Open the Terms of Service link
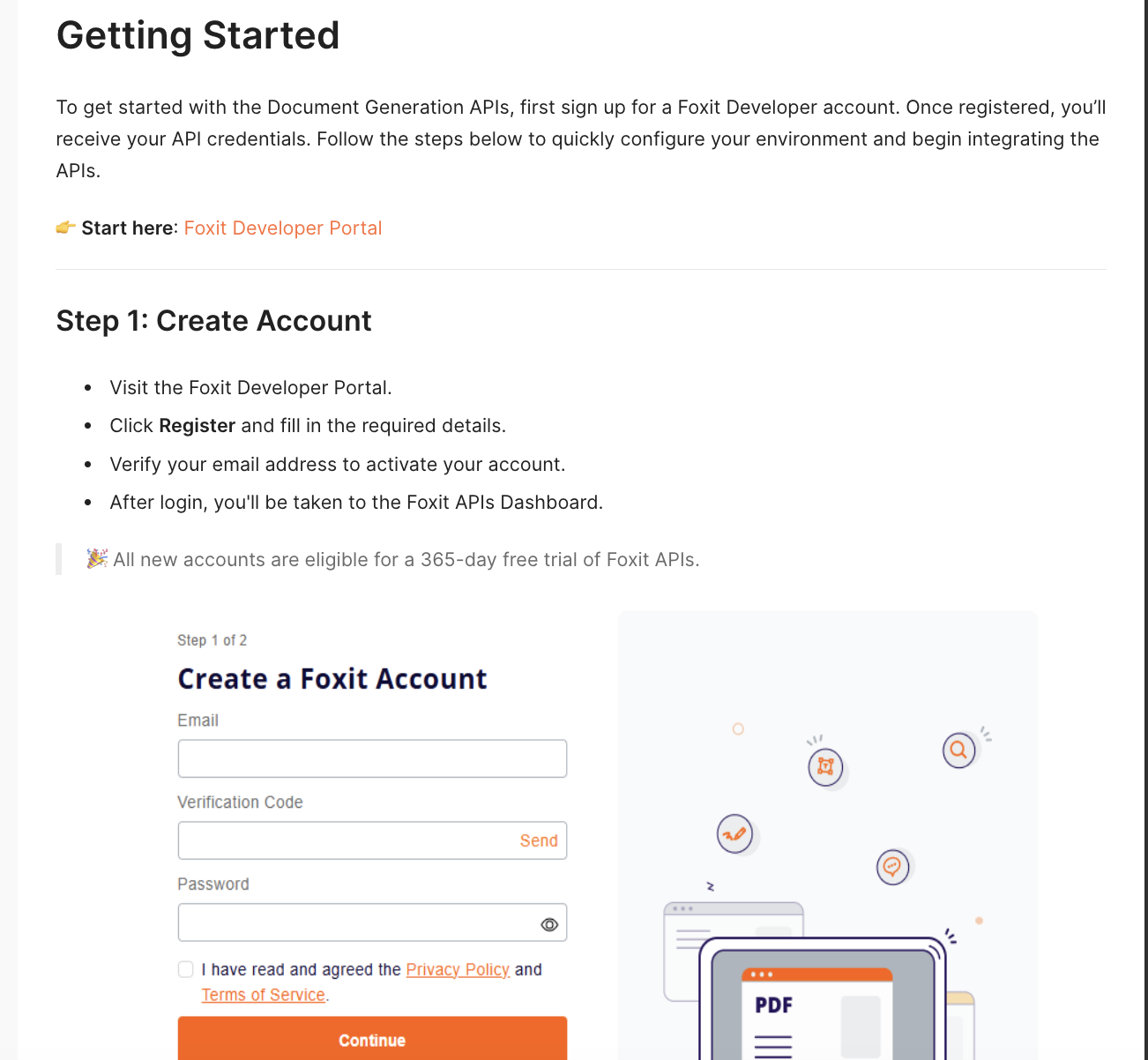 (x=264, y=995)
